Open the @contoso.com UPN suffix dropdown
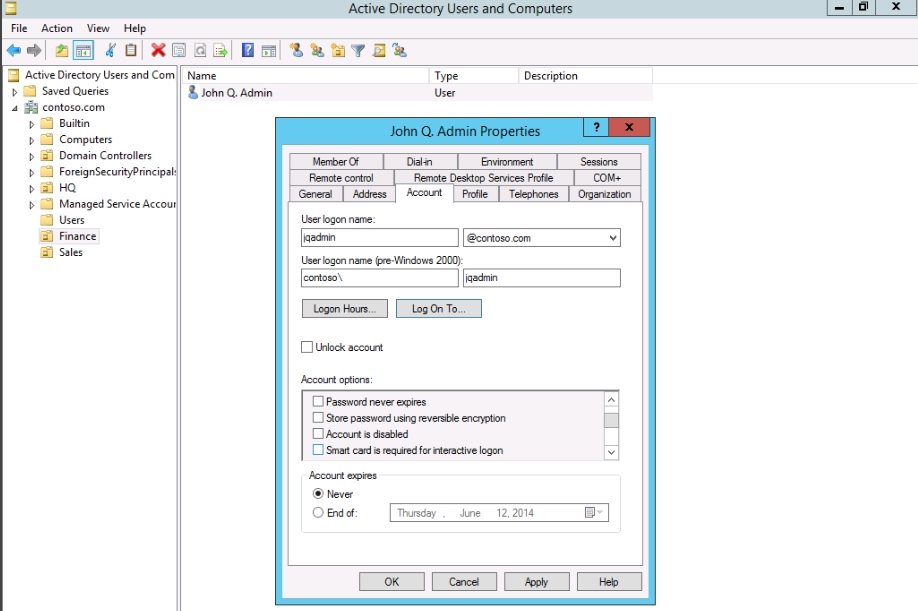This screenshot has width=918, height=611. (611, 238)
